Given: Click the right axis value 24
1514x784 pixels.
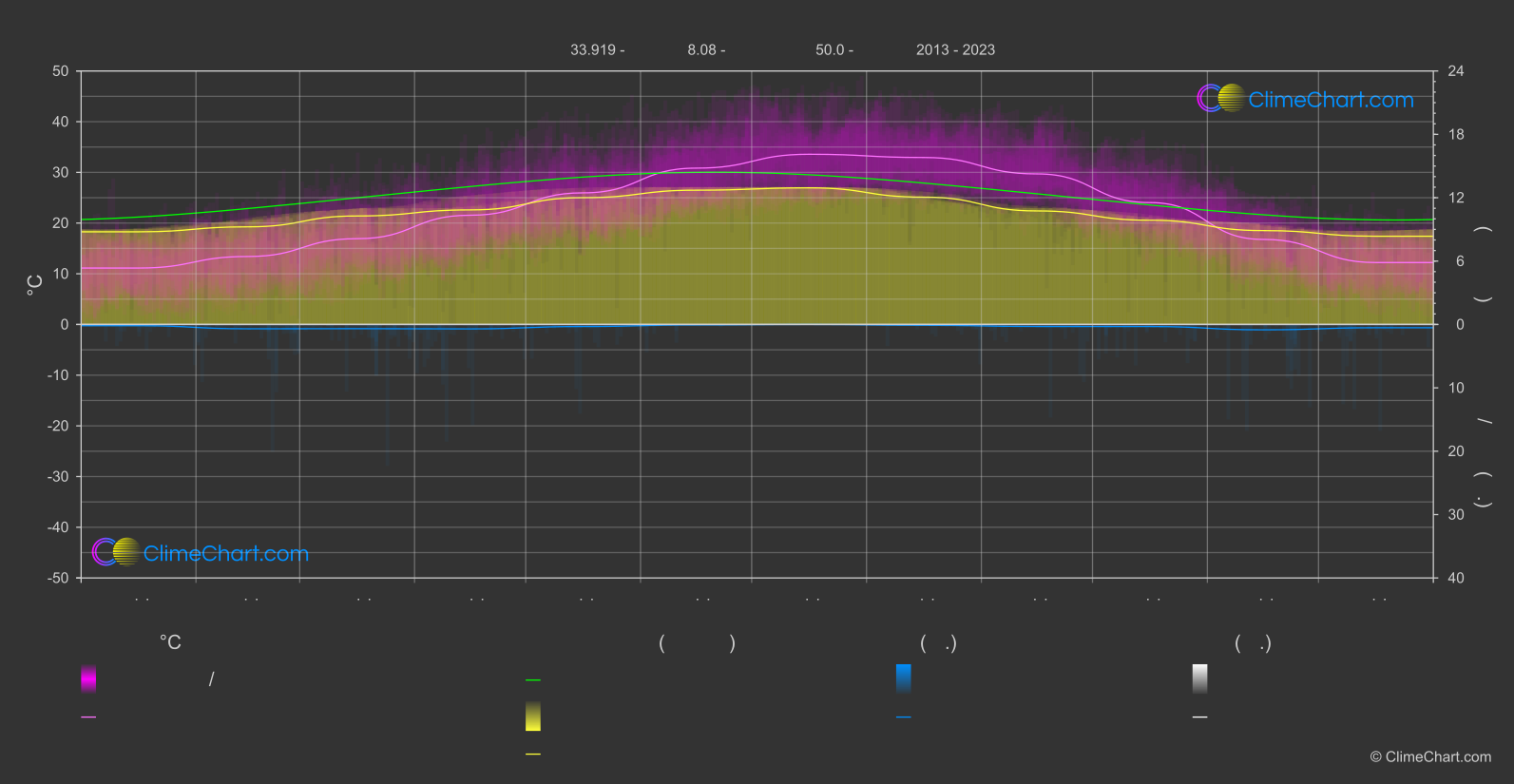Looking at the screenshot, I should click(x=1456, y=71).
